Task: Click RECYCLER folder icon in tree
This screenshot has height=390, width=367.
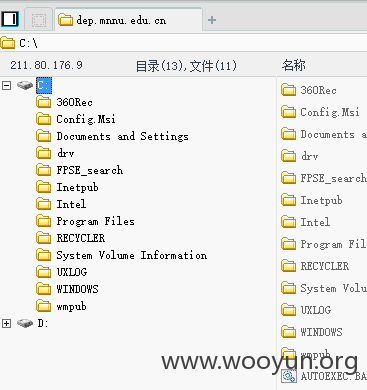Action: coord(44,238)
